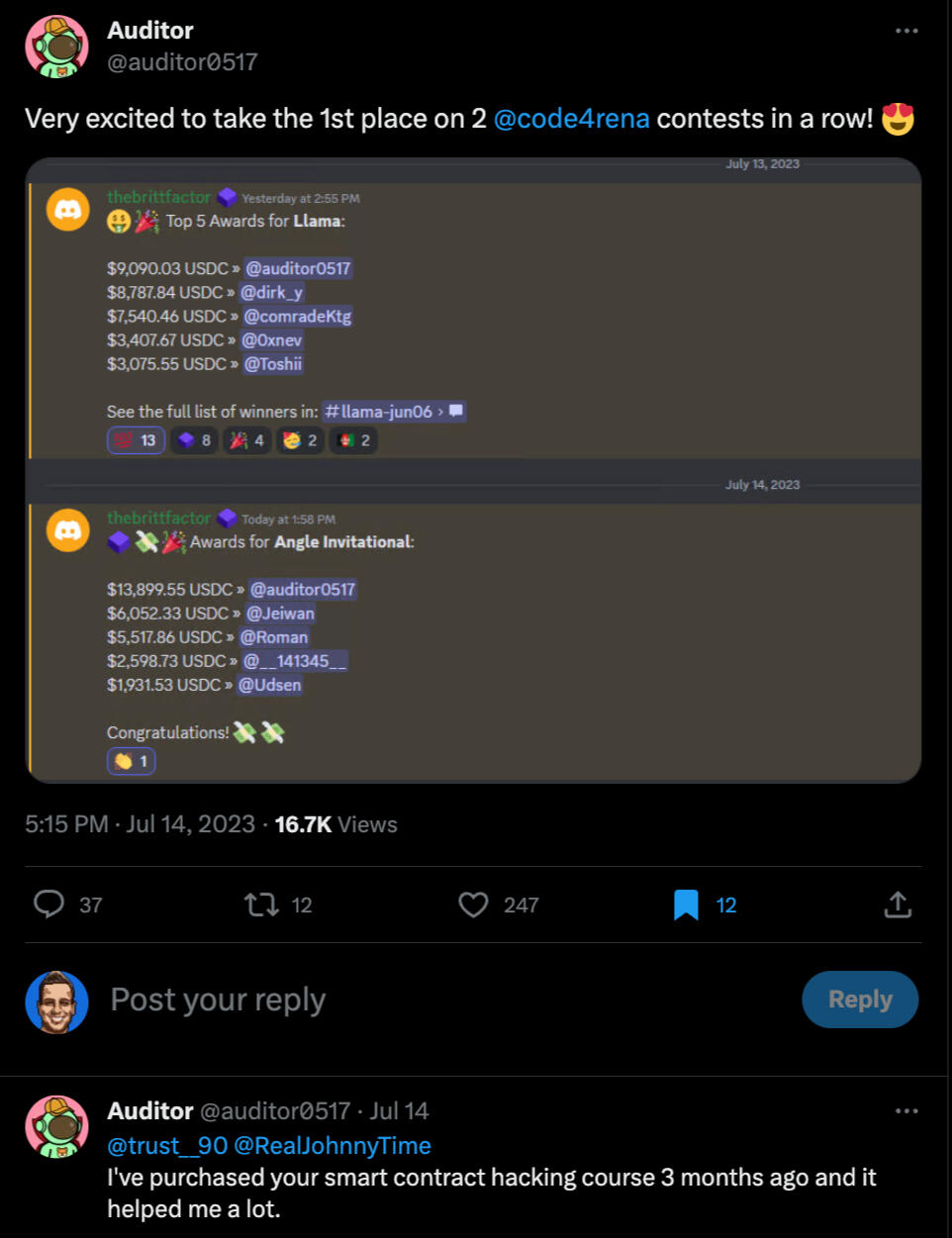Click the Auditor display name at top

[x=150, y=31]
